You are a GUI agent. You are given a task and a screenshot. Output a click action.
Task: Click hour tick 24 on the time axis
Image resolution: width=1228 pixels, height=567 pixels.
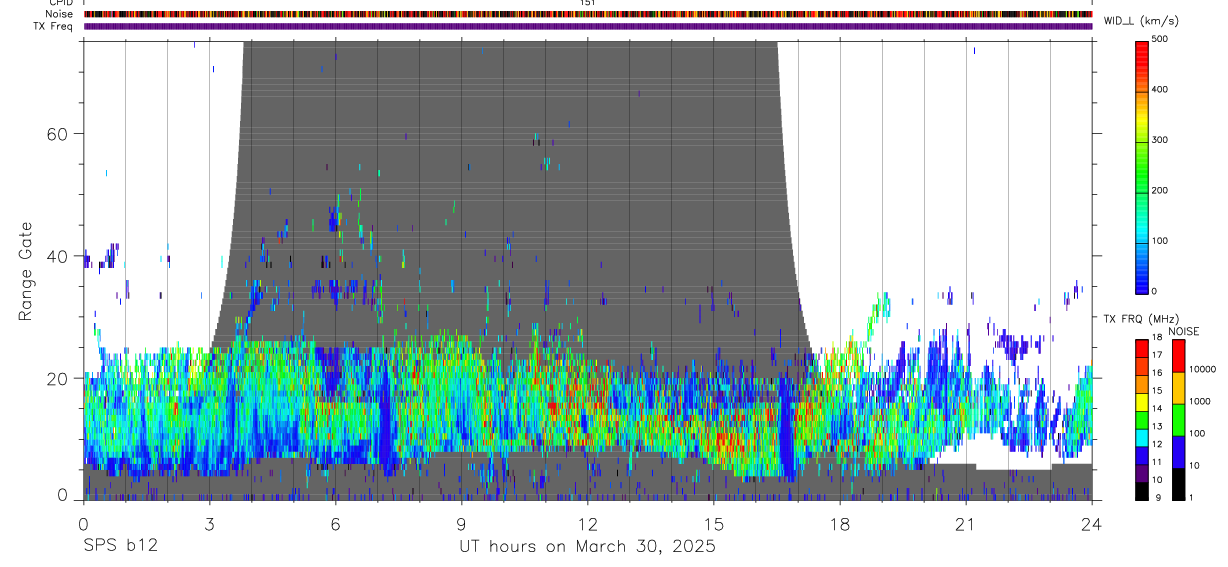[x=1091, y=523]
